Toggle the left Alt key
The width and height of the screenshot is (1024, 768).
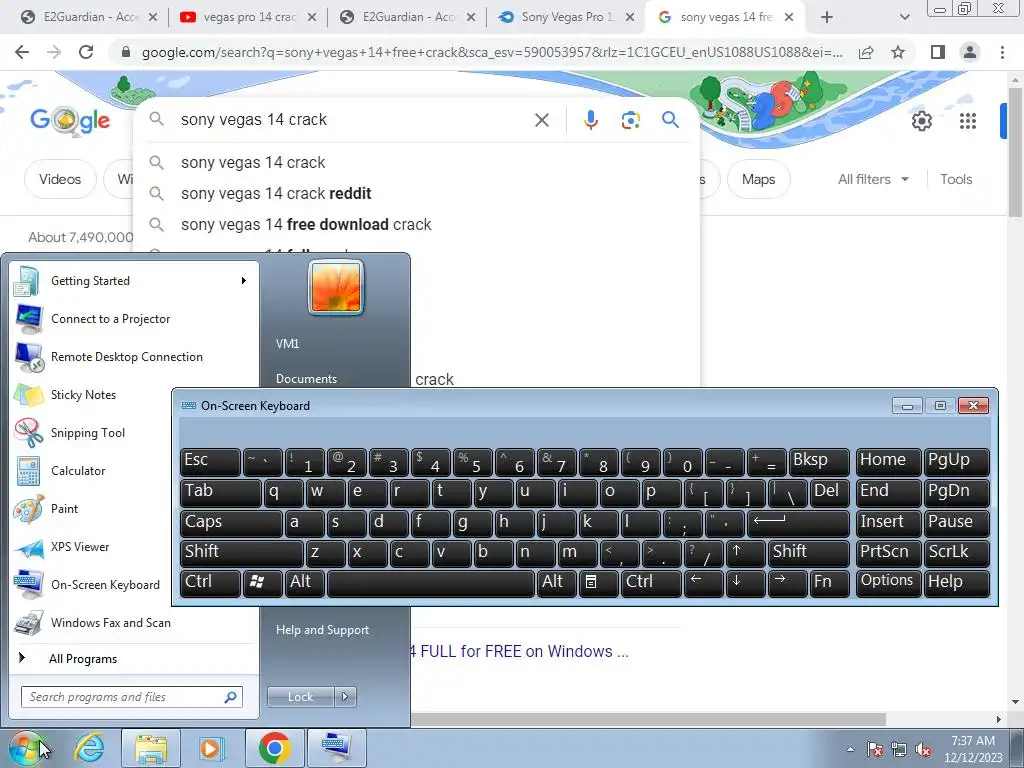pos(304,583)
